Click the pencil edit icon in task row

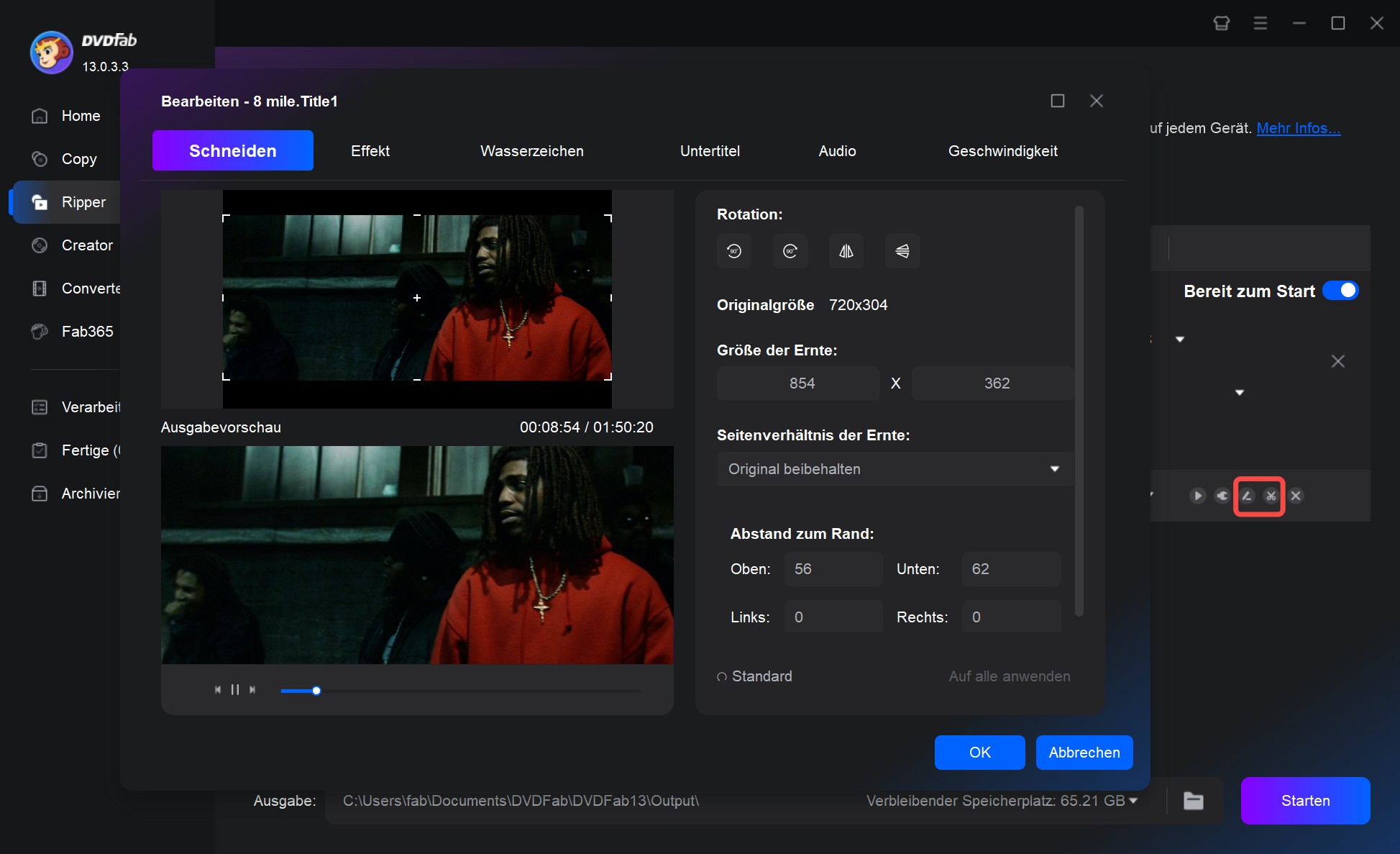pyautogui.click(x=1247, y=496)
